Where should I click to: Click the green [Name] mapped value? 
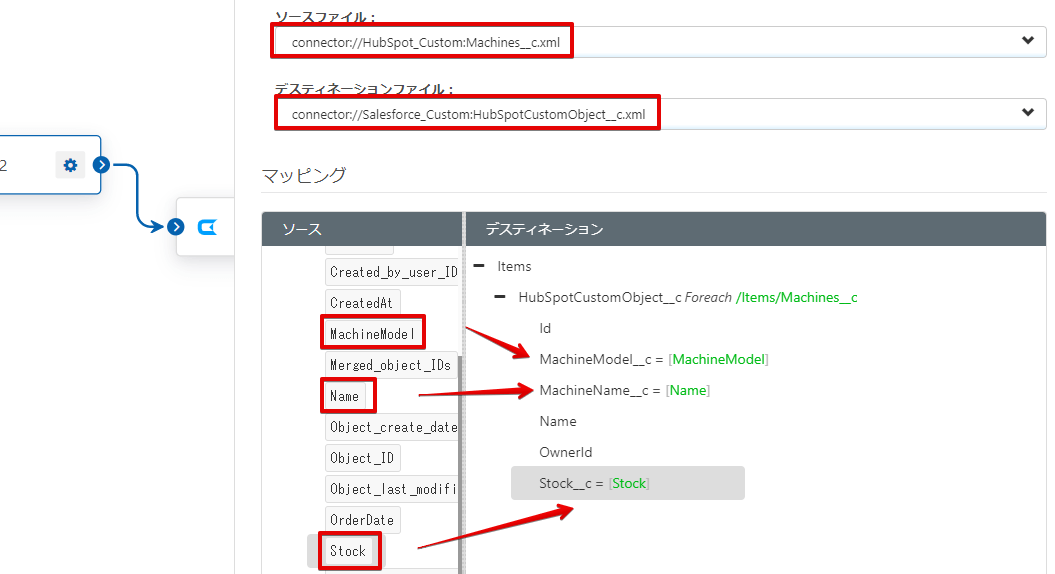pyautogui.click(x=688, y=390)
